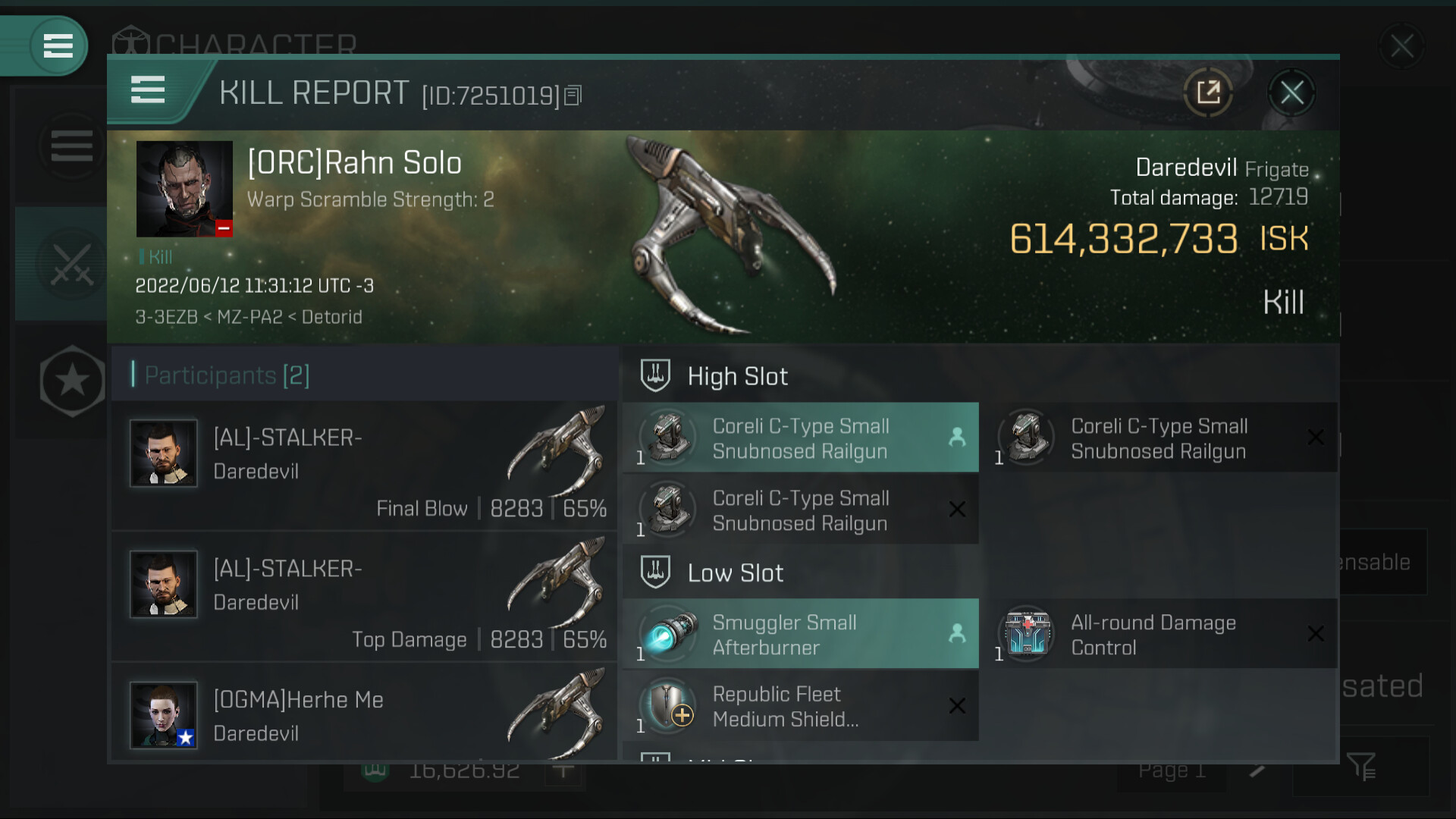
Task: Click the All-round Damage Control module icon
Action: (x=1027, y=634)
